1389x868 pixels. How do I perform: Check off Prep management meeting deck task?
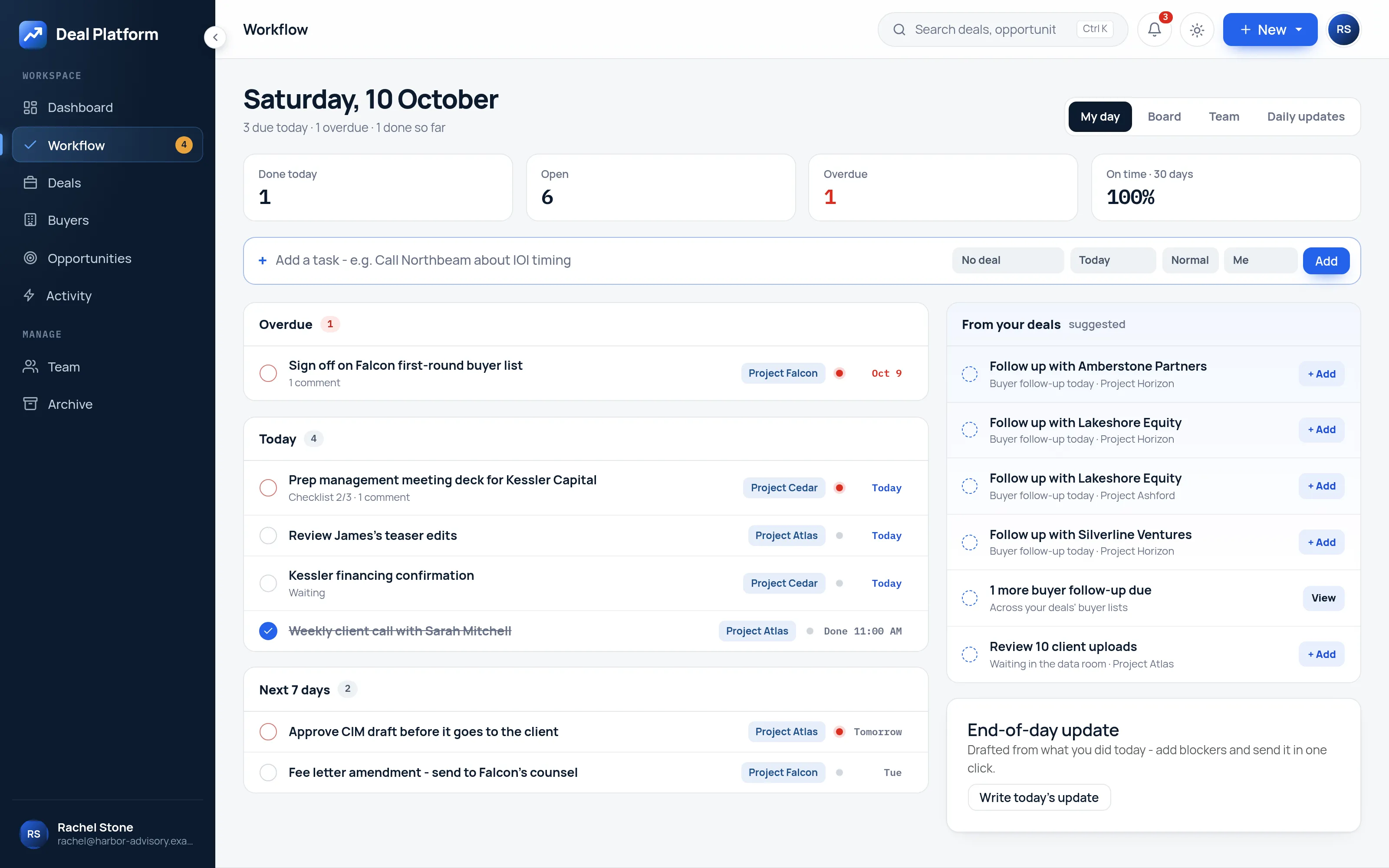click(268, 488)
